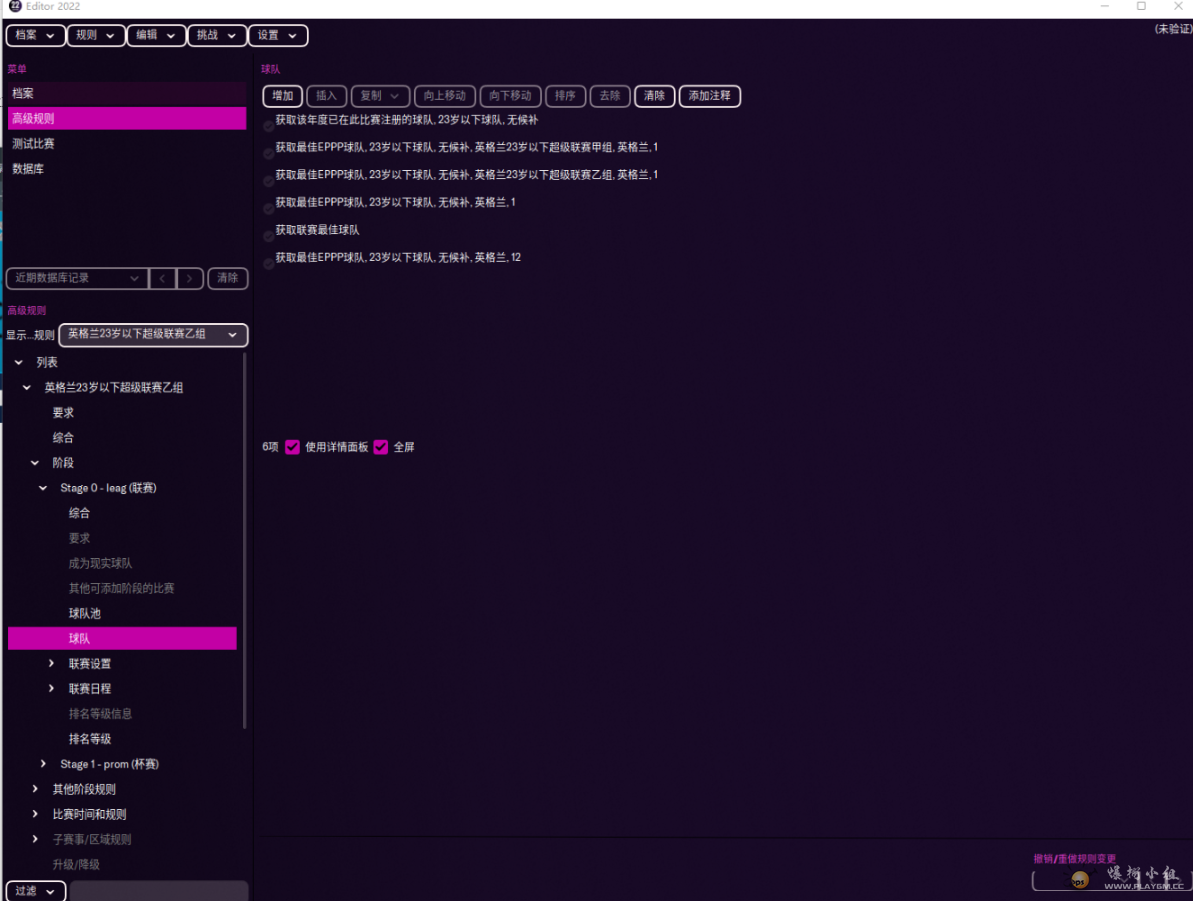Collapse the 英格兰23岁以下超级联赛乙组 tree node
This screenshot has height=901, width=1193.
point(27,388)
